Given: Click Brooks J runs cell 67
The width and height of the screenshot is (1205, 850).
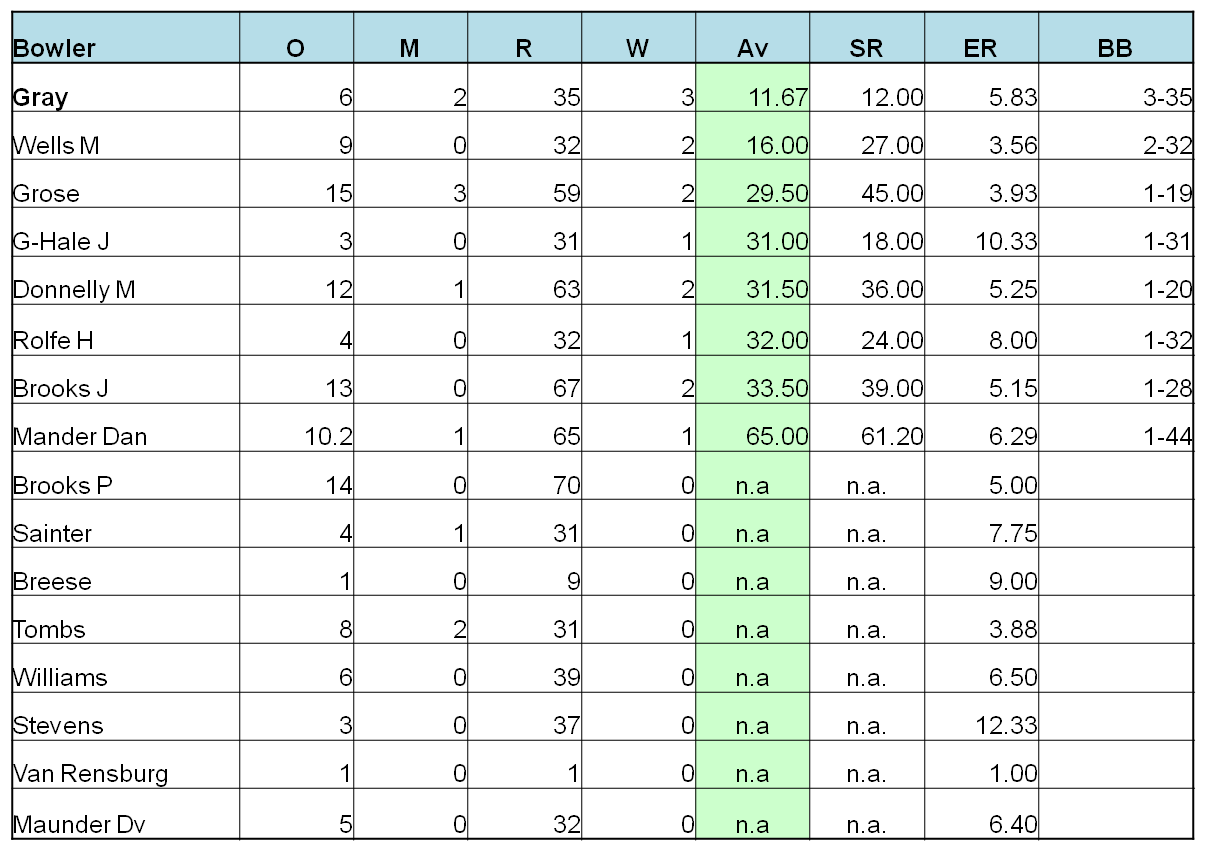Looking at the screenshot, I should click(x=524, y=387).
